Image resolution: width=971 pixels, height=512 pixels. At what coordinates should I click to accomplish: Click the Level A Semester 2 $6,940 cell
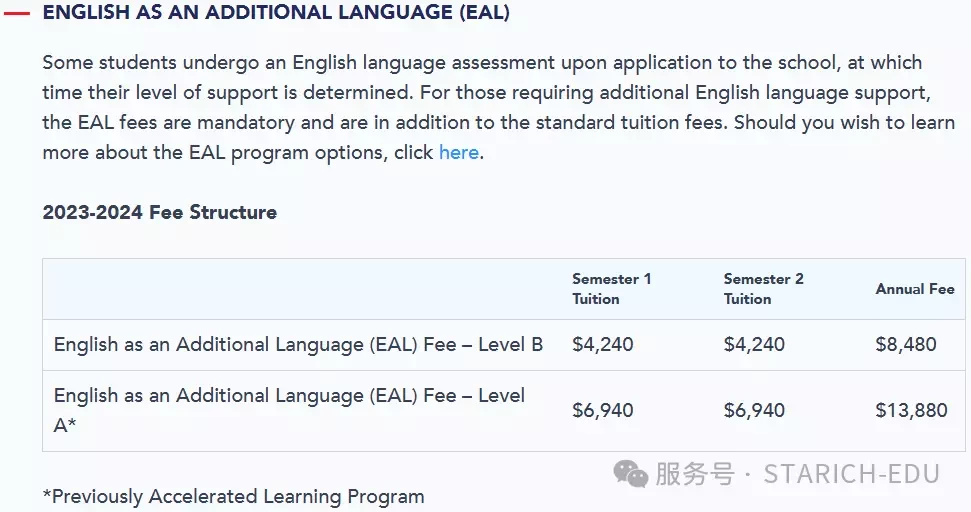[x=754, y=410]
